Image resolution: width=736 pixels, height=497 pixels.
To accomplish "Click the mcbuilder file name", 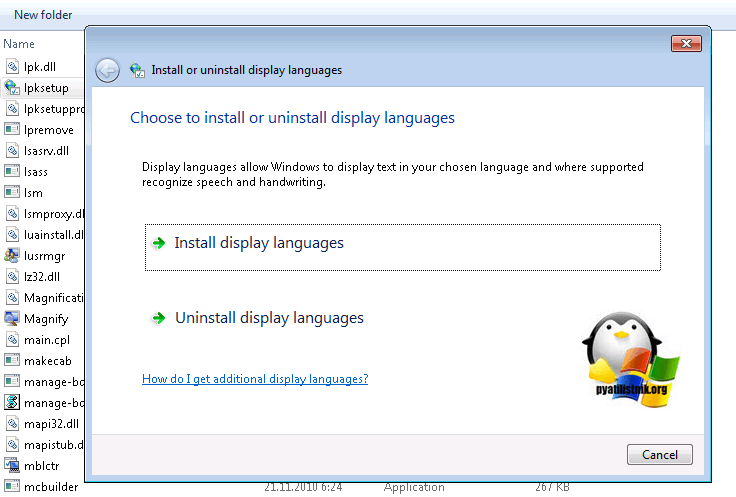I will (x=51, y=487).
